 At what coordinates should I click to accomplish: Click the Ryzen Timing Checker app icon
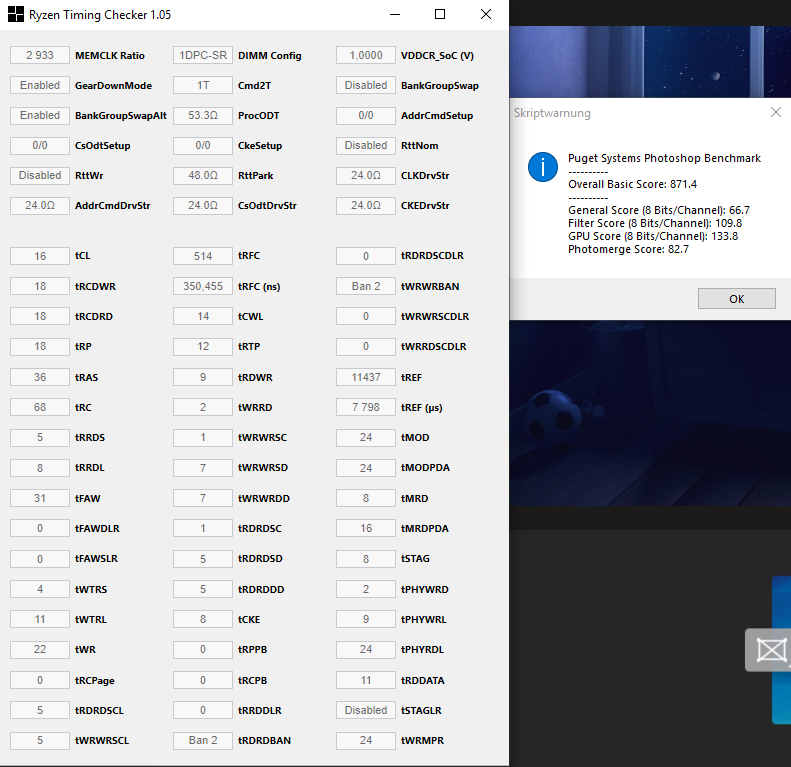[x=16, y=14]
